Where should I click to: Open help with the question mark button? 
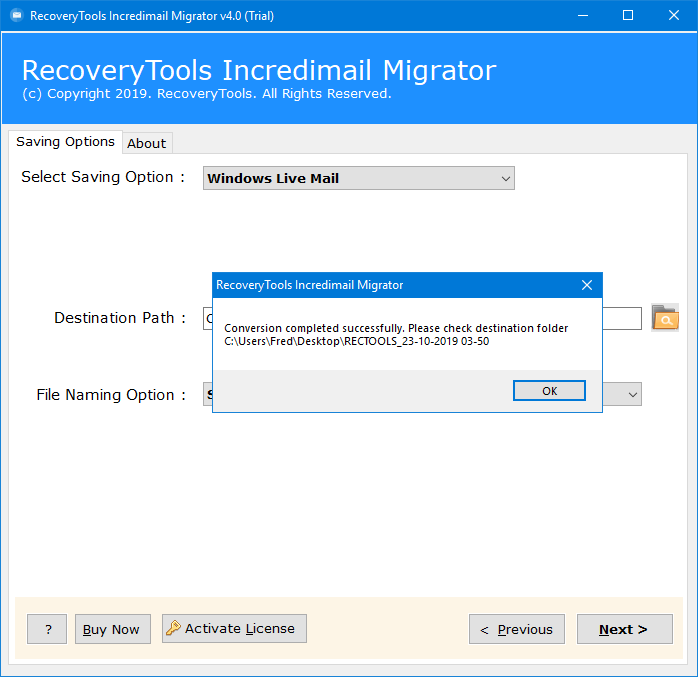click(x=47, y=629)
